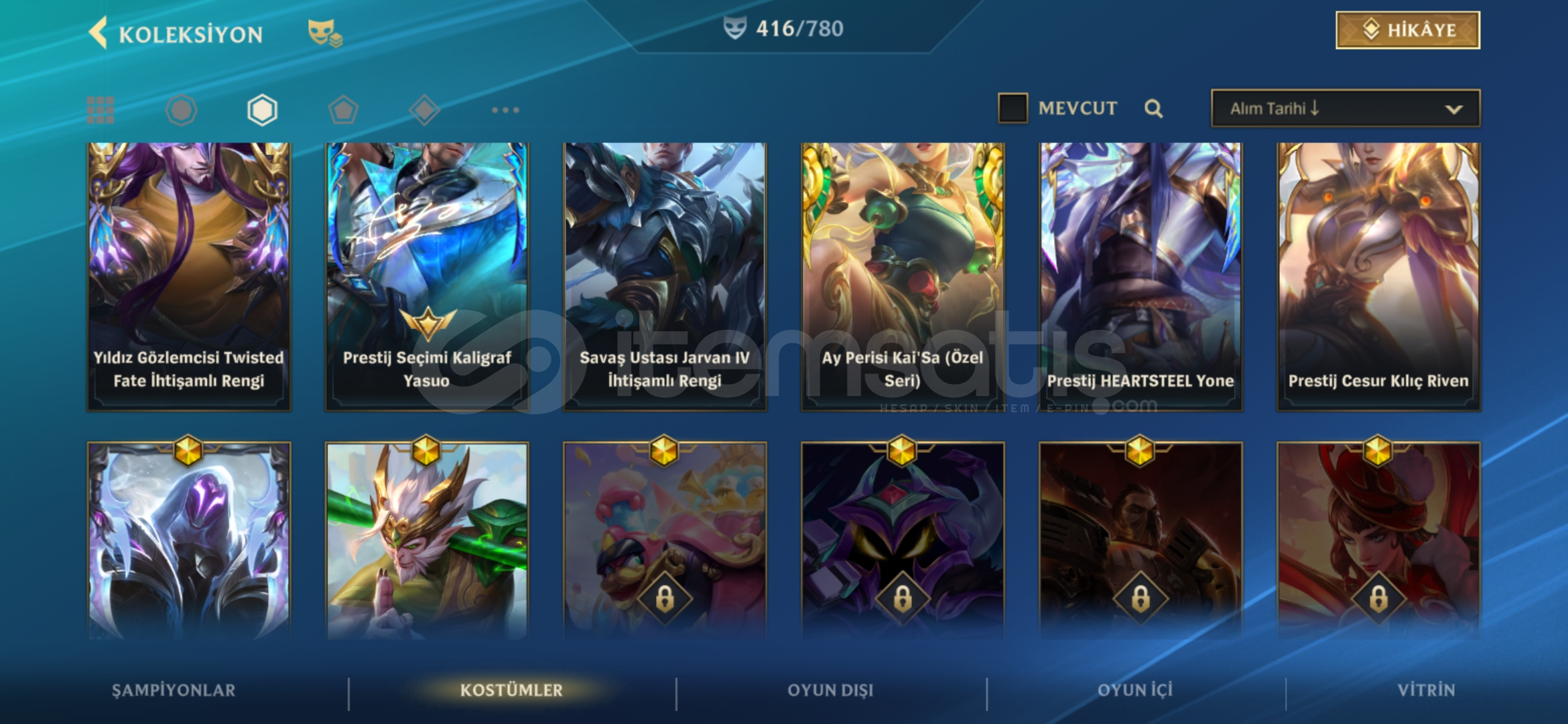
Task: Open the VİTRİN tab
Action: 1426,690
